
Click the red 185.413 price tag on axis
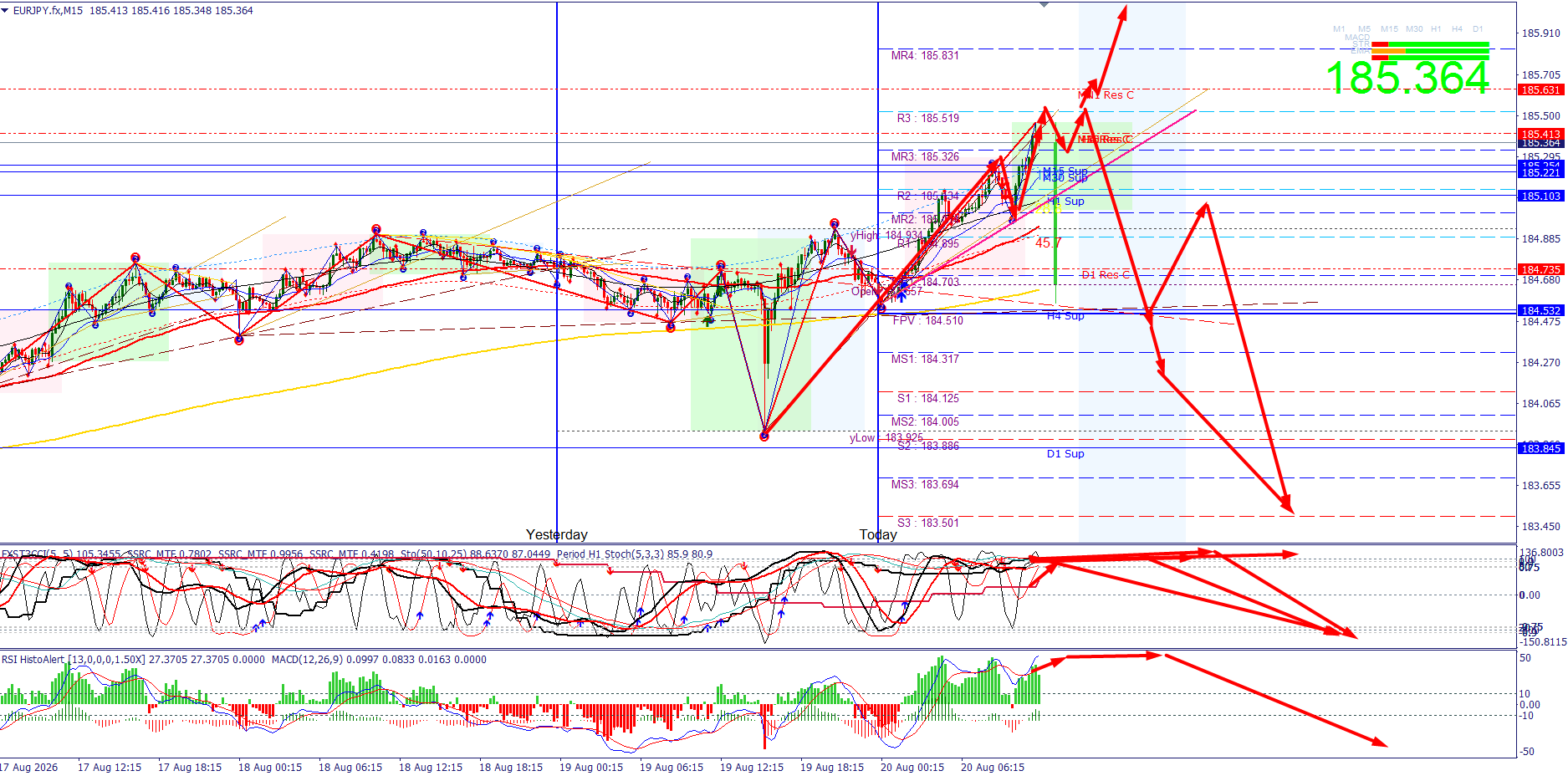click(x=1540, y=135)
